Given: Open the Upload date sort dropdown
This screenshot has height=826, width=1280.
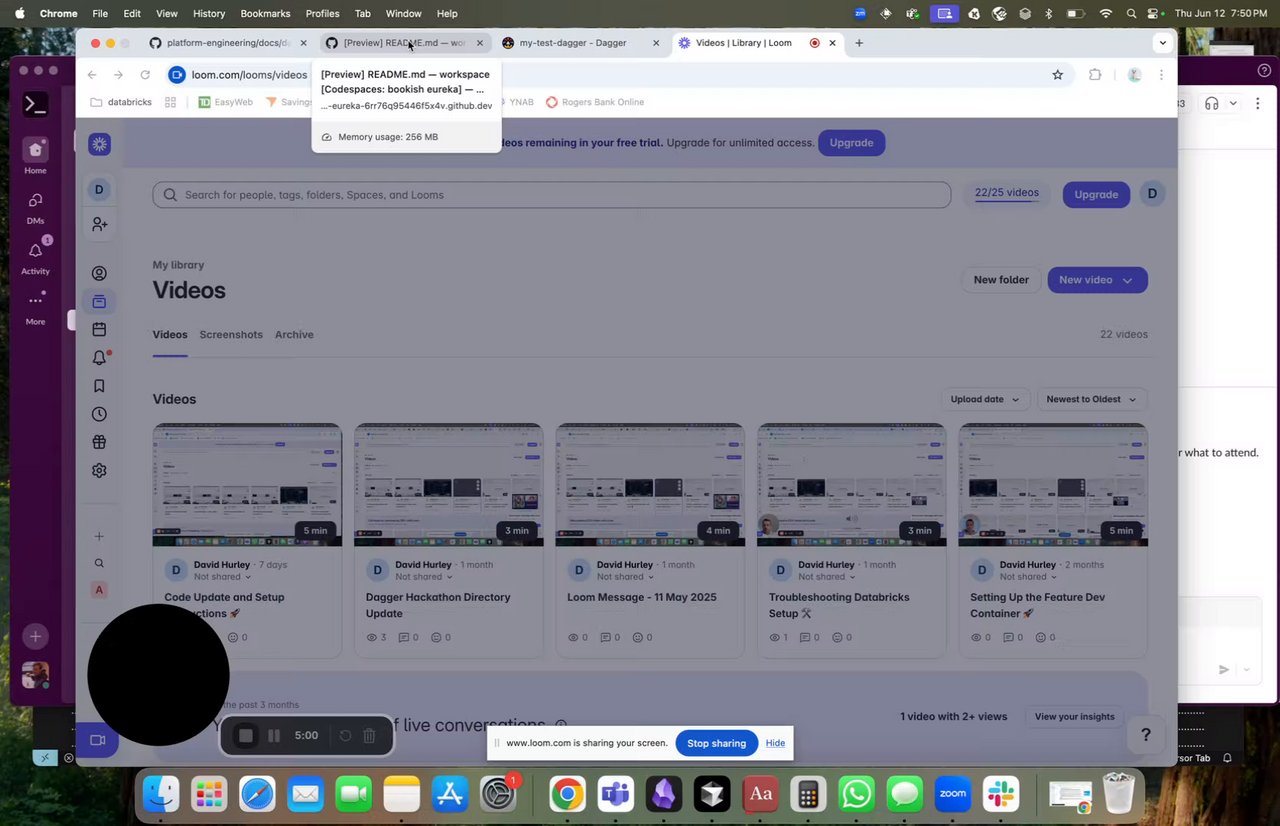Looking at the screenshot, I should (x=985, y=399).
